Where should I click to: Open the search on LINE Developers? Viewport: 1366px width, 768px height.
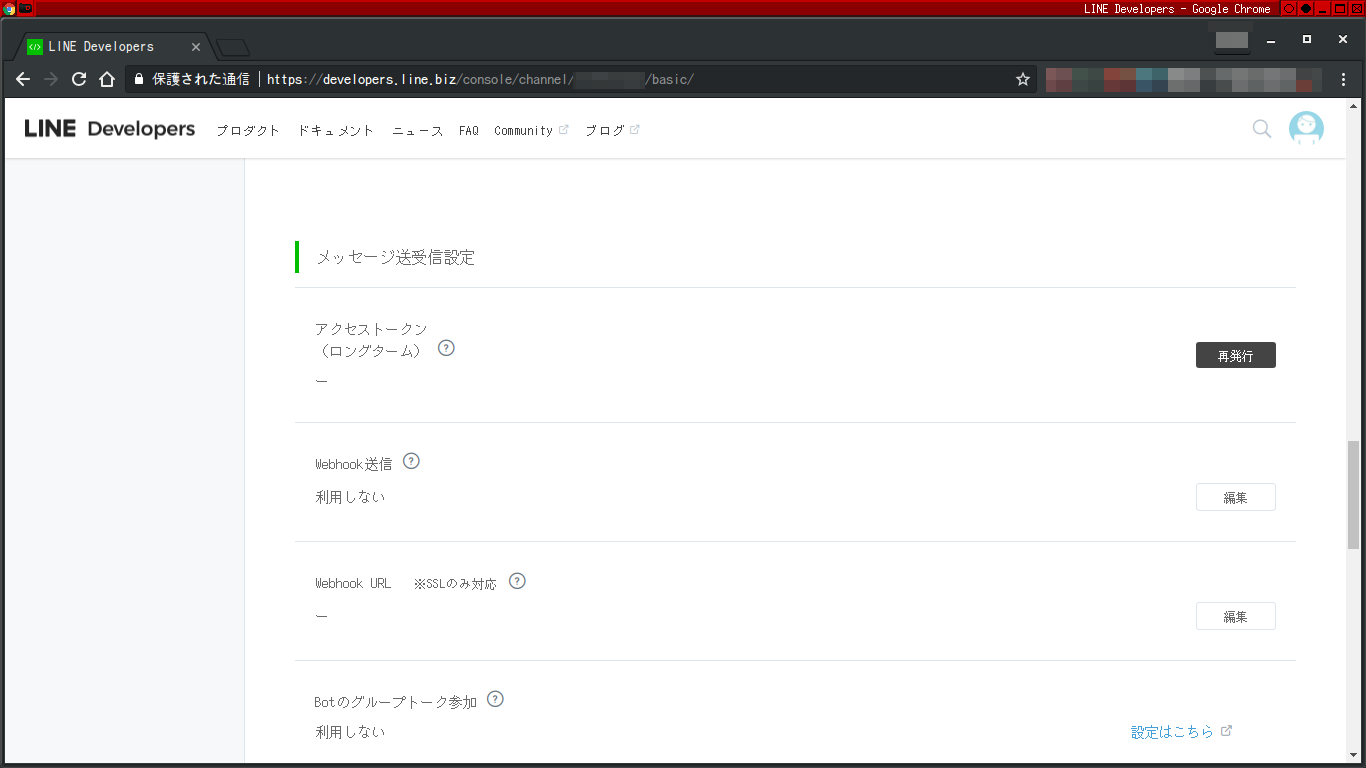[x=1261, y=128]
